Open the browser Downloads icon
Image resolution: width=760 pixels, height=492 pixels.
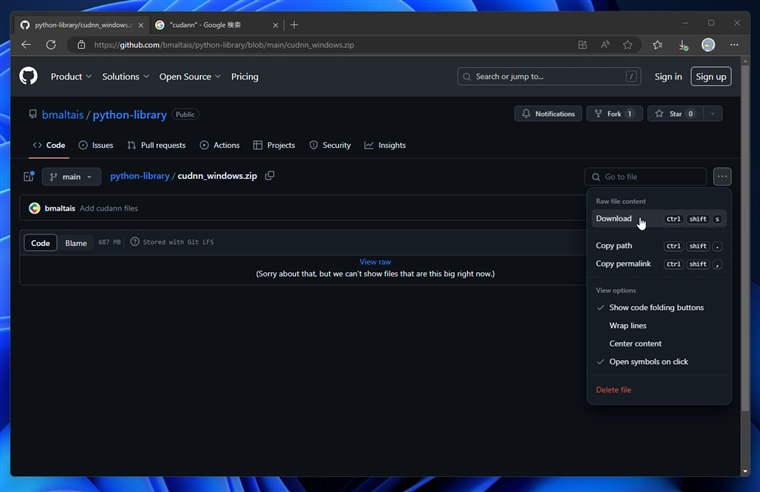tap(683, 45)
